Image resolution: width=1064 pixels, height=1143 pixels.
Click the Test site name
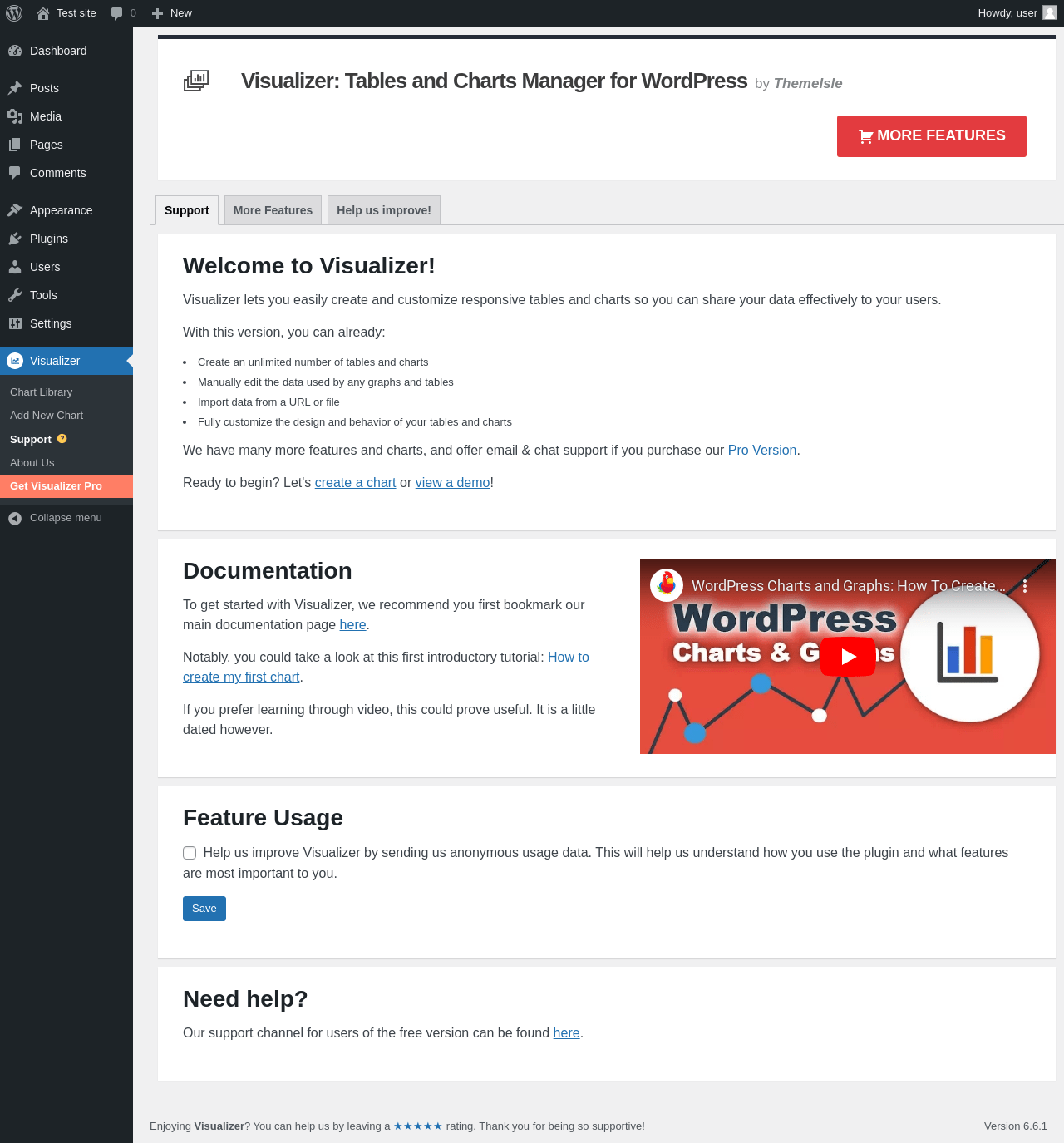(x=76, y=13)
